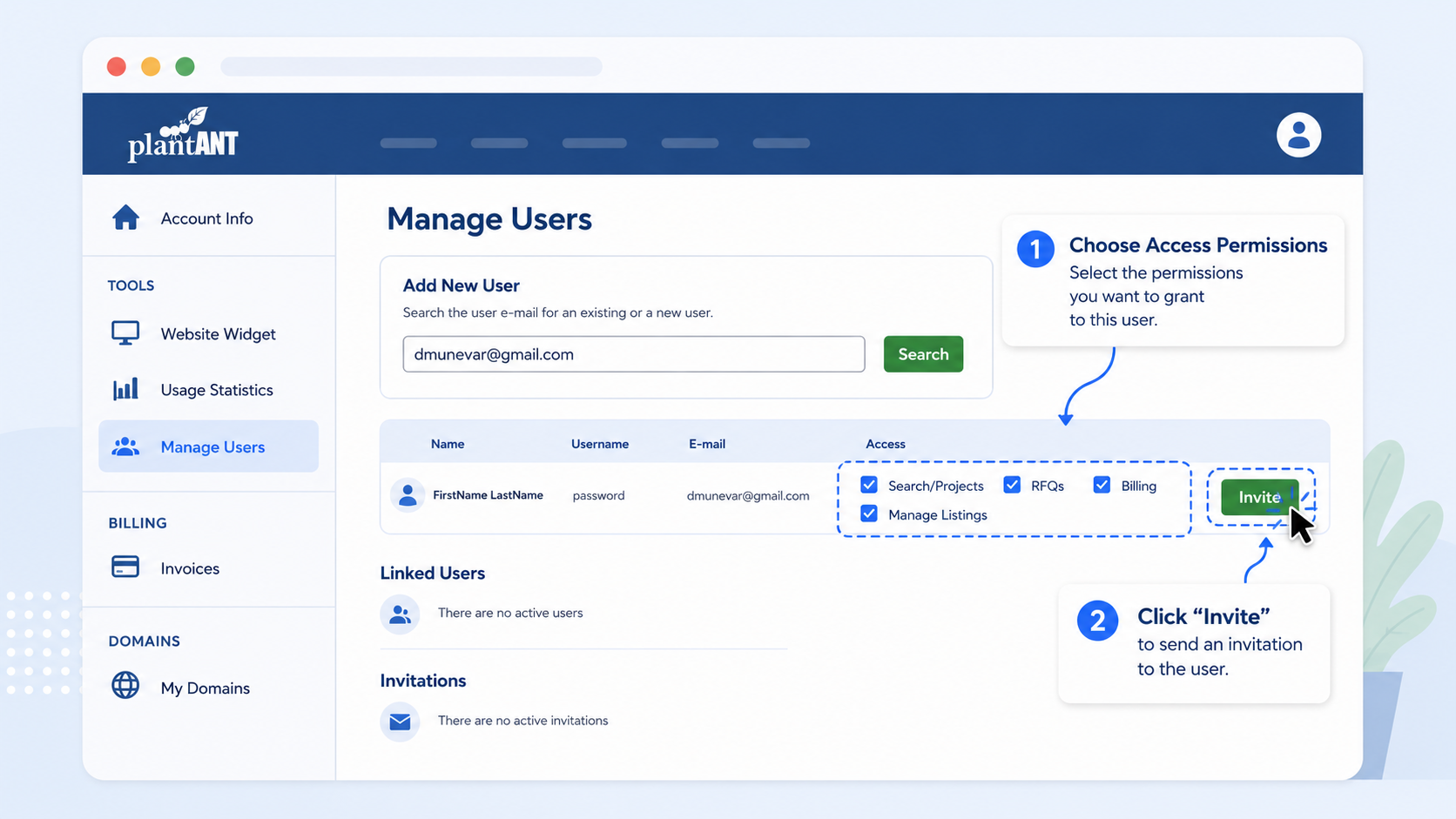1456x819 pixels.
Task: Uncheck the Manage Listings checkbox
Action: point(869,514)
